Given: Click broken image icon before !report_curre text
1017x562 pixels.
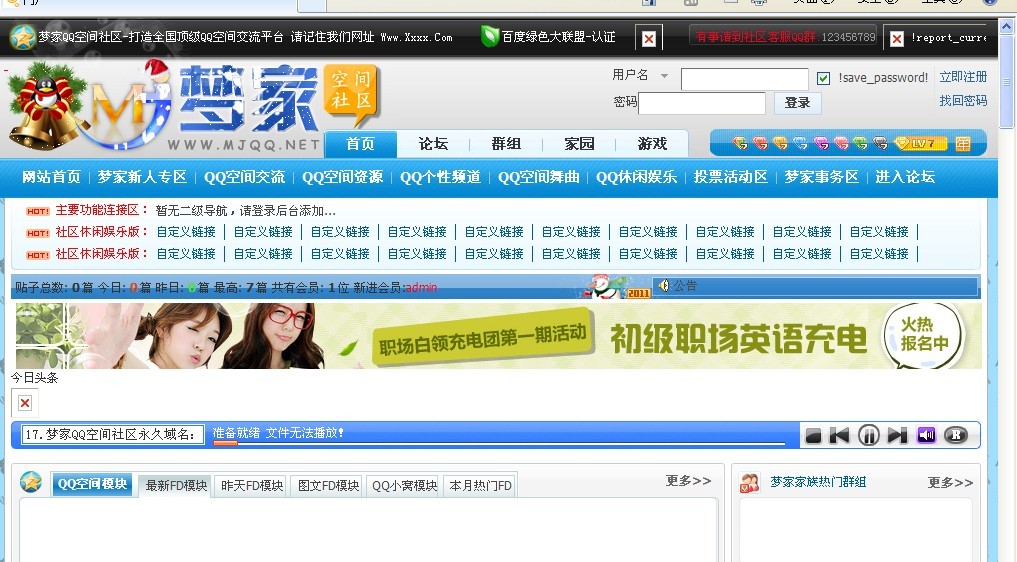Looking at the screenshot, I should [x=896, y=39].
